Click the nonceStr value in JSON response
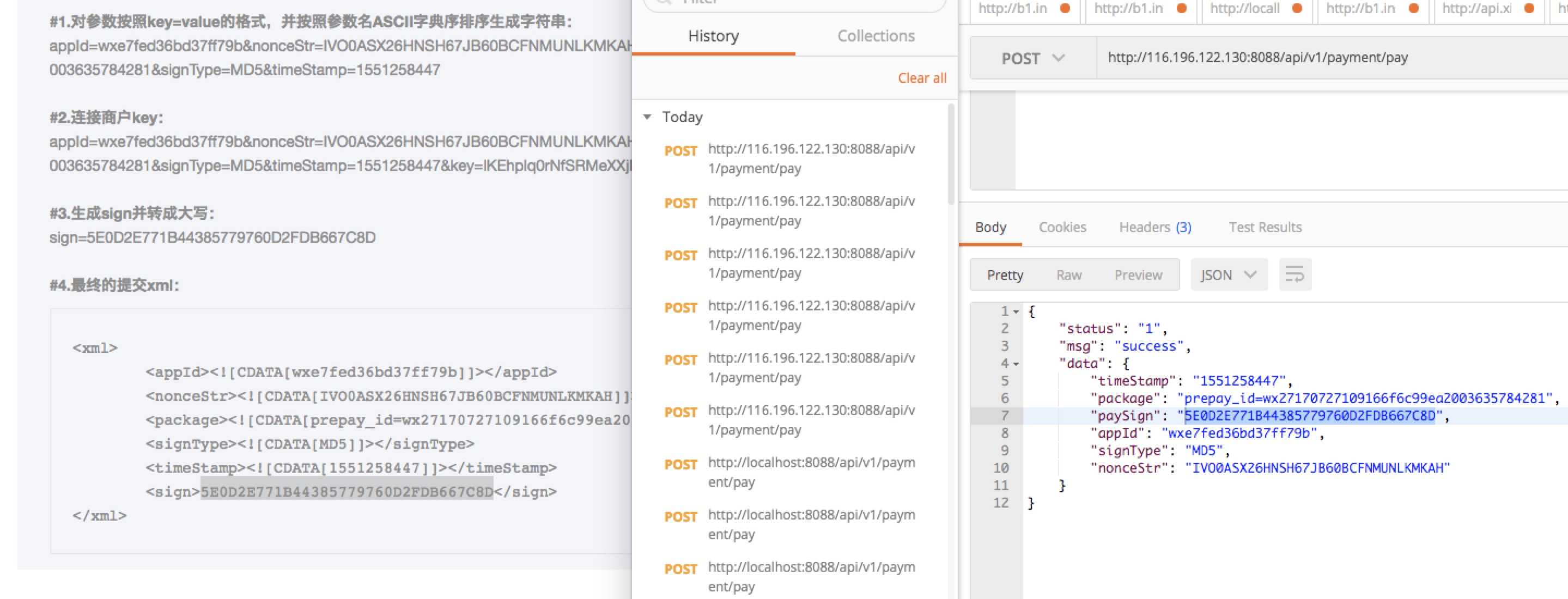 (1317, 469)
